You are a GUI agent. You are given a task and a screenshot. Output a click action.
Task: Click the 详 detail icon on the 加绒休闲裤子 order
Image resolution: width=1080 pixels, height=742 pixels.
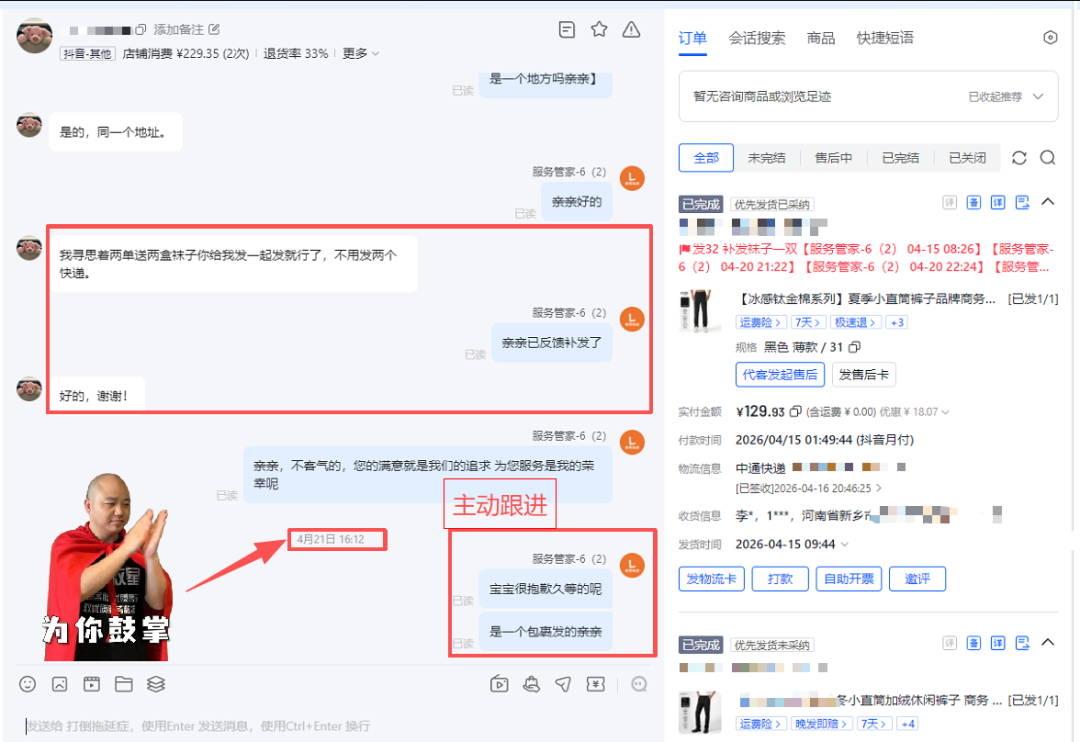[x=997, y=643]
